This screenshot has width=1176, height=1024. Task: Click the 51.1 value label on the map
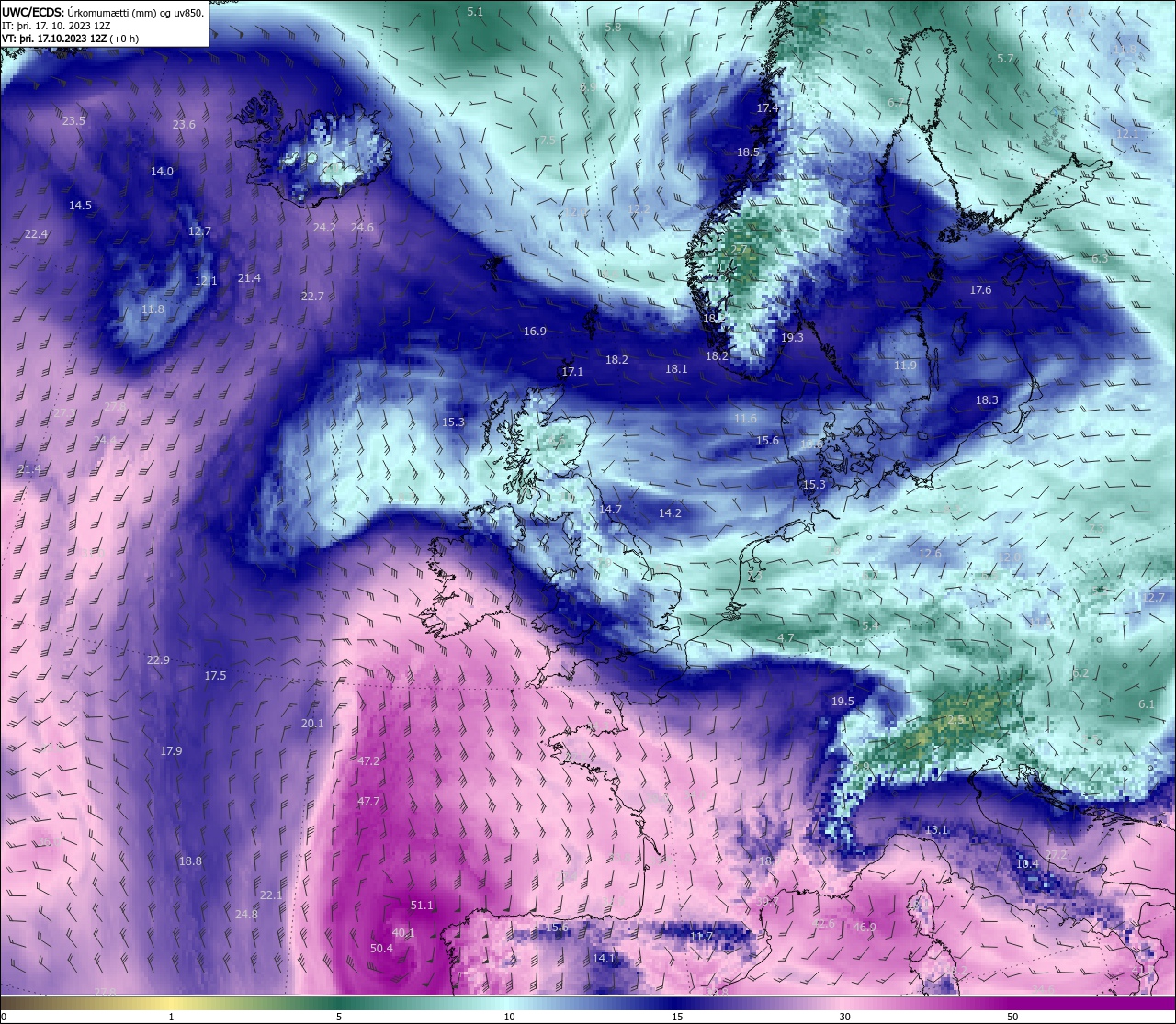point(422,905)
